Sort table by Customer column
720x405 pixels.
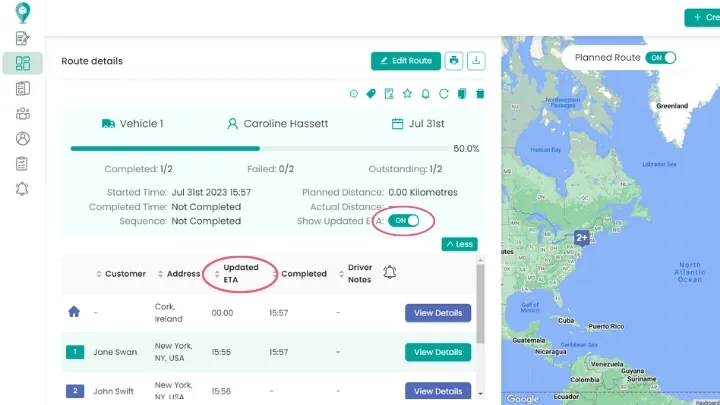pos(120,274)
